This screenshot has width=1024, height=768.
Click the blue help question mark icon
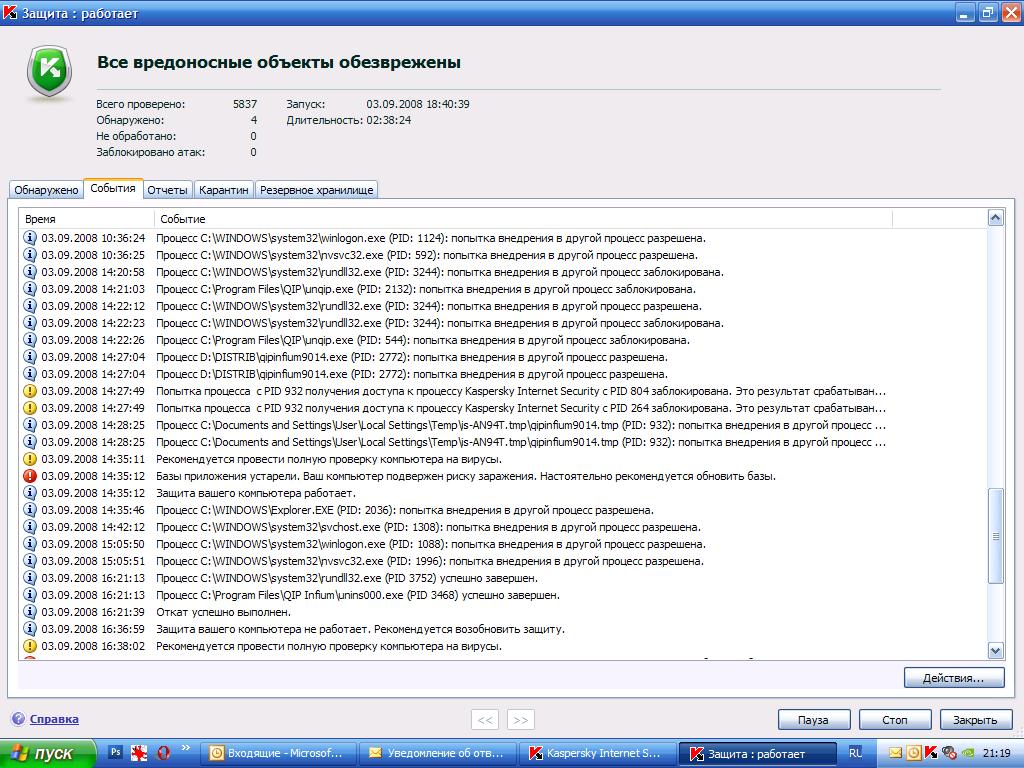(x=18, y=719)
